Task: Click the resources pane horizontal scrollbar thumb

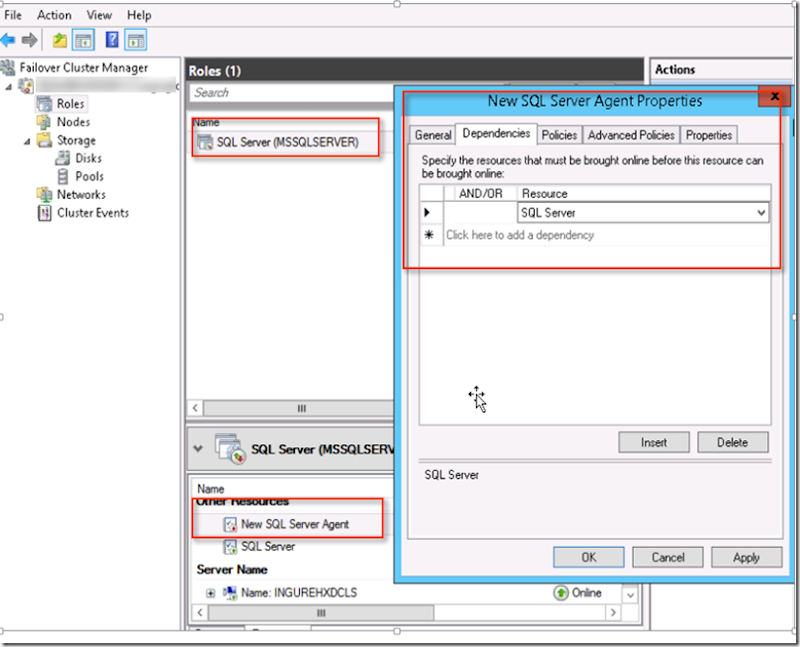Action: pos(321,612)
